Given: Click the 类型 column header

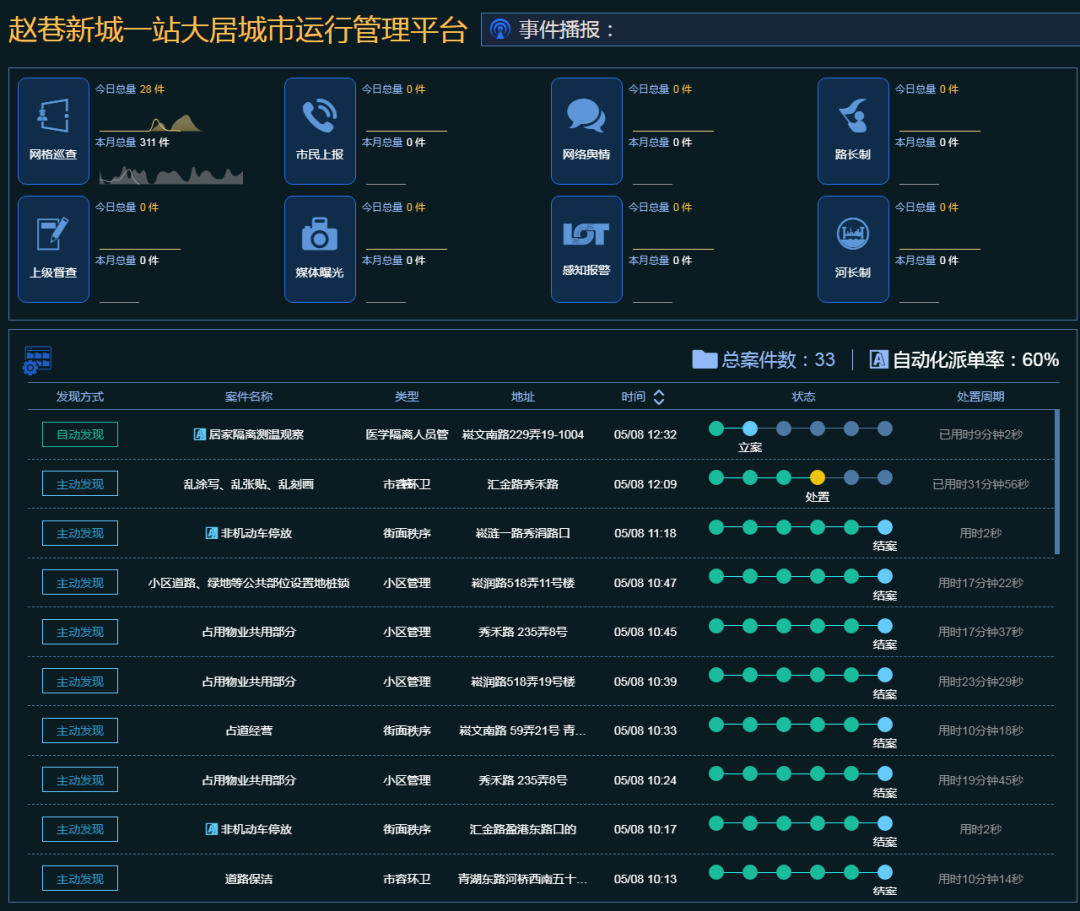Looking at the screenshot, I should [x=406, y=397].
